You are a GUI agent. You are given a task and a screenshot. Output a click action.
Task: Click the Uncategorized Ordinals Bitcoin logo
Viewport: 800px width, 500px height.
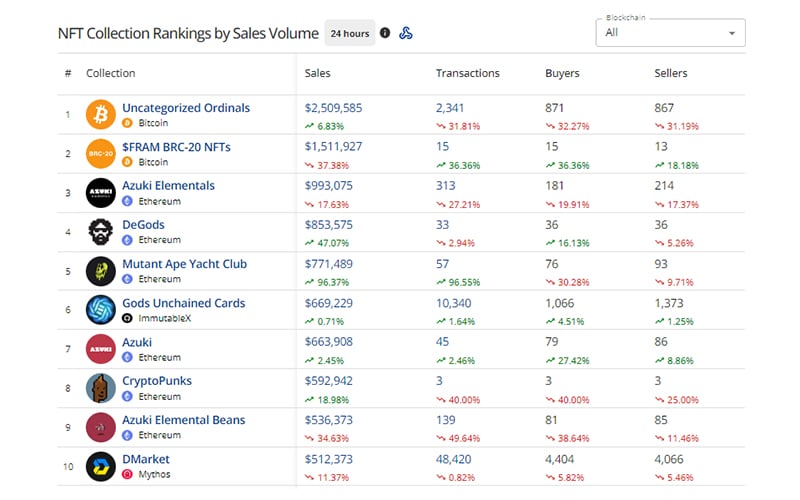point(101,114)
